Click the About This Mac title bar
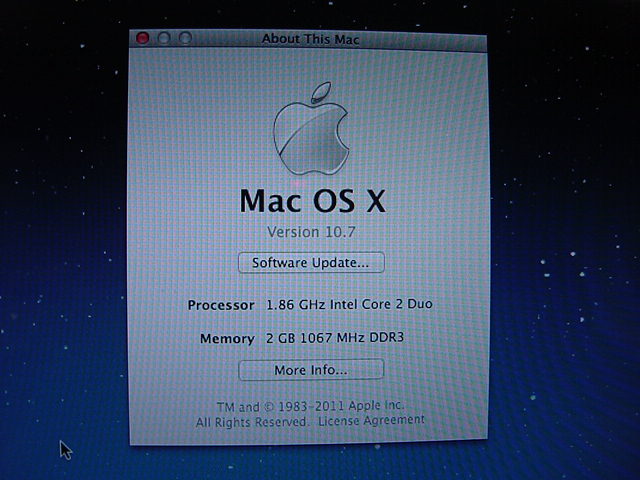 pyautogui.click(x=308, y=40)
